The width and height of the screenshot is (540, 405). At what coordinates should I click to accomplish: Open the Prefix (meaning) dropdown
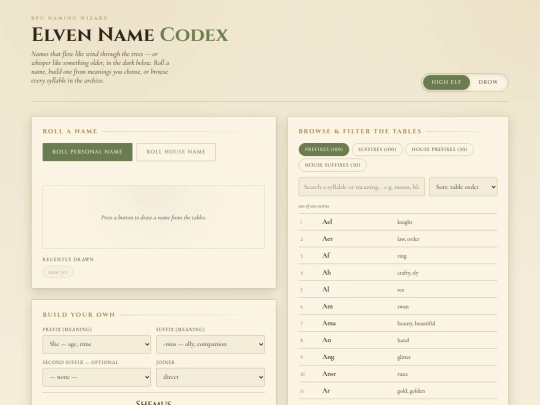pos(96,344)
